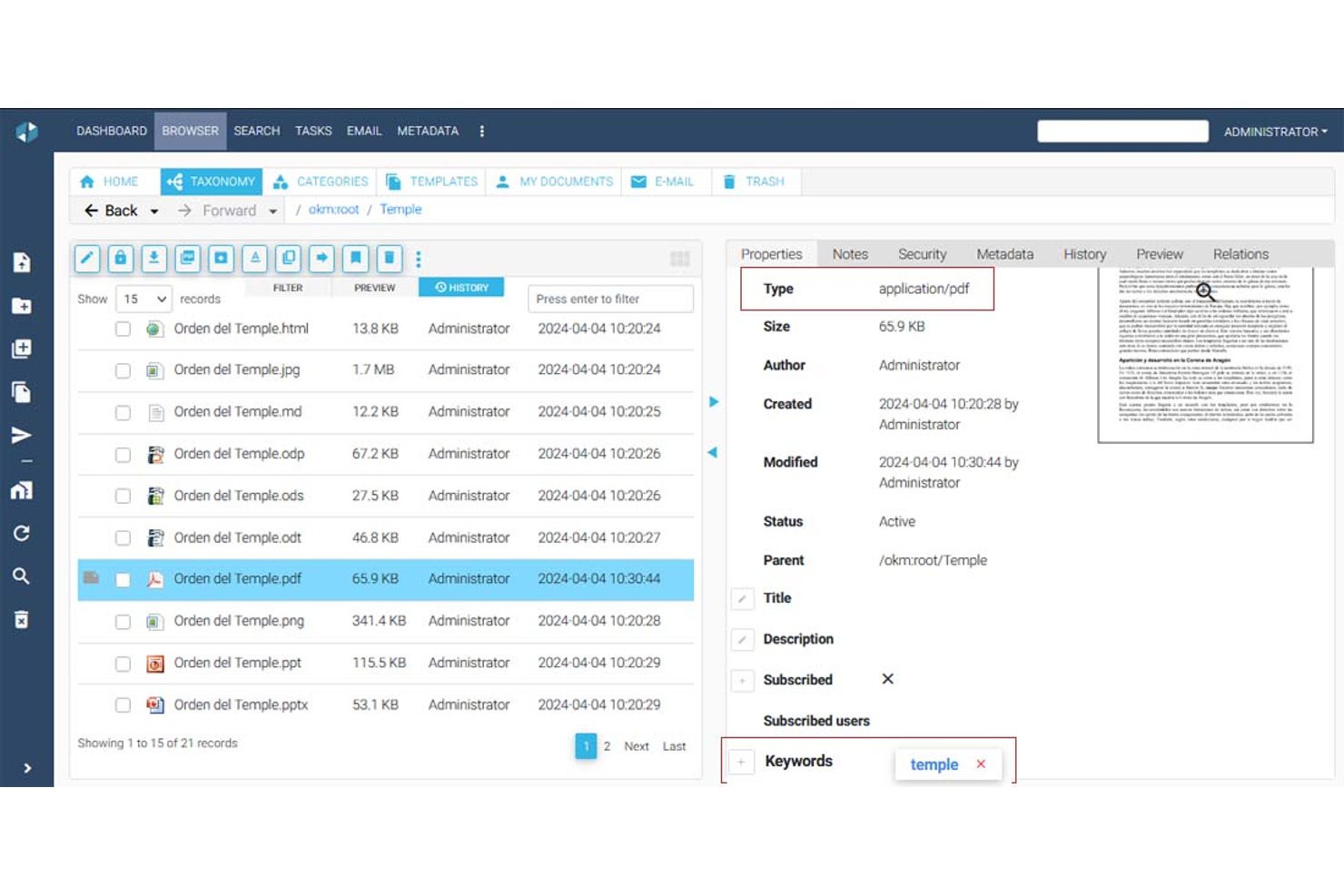Click the okm:root breadcrumb link

(333, 210)
